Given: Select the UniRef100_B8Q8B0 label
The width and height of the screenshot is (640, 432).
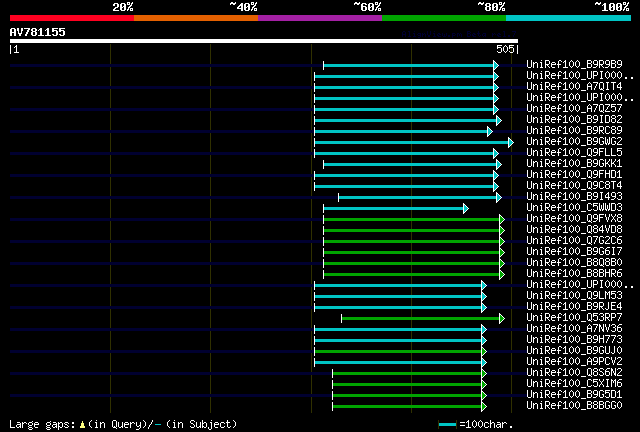Looking at the screenshot, I should (574, 263).
